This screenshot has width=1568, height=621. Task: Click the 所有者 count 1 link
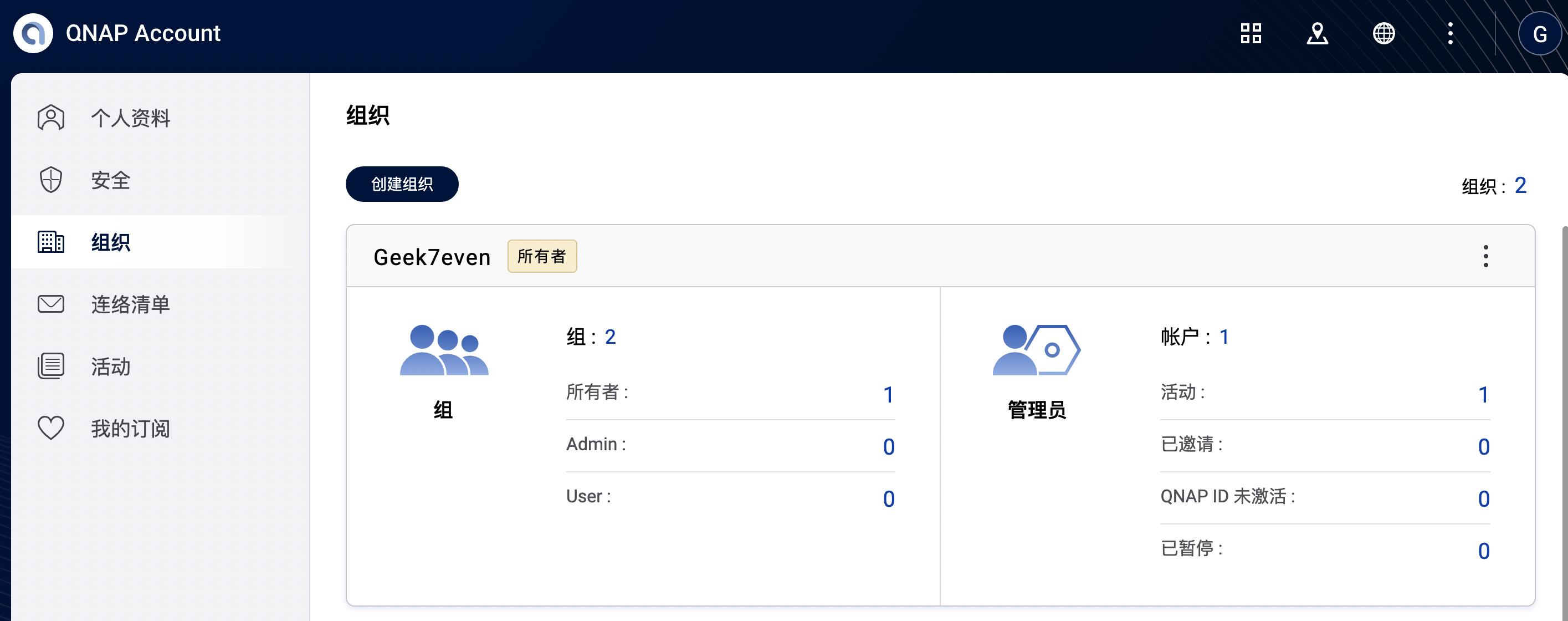click(x=889, y=395)
